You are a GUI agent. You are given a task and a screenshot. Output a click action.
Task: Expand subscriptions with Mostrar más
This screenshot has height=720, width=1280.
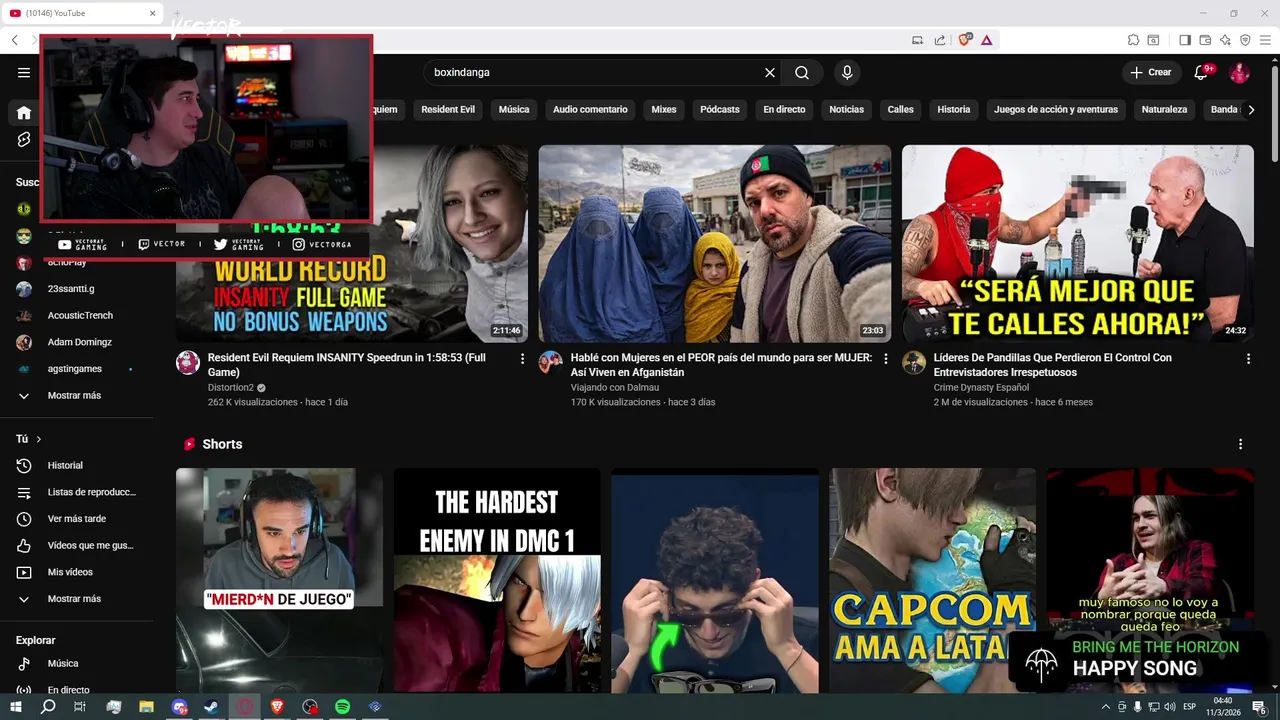pyautogui.click(x=76, y=395)
